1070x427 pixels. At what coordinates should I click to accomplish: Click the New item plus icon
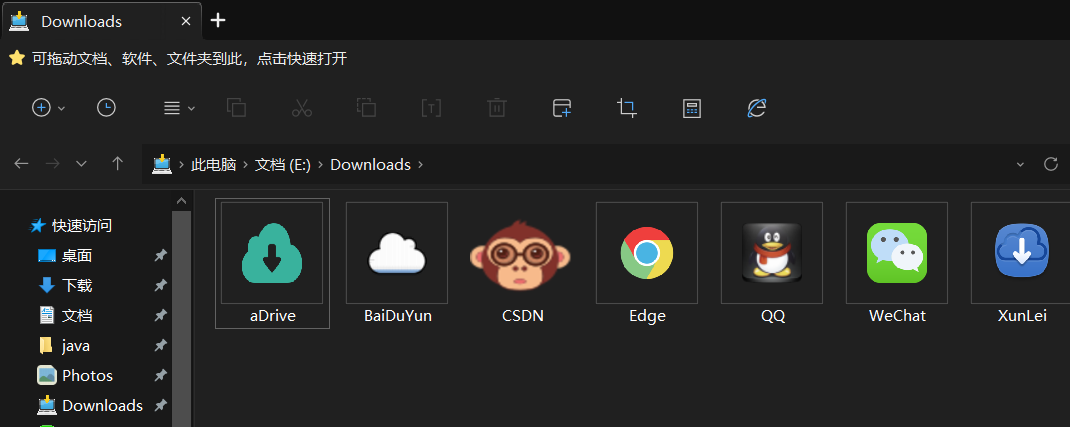pyautogui.click(x=42, y=108)
